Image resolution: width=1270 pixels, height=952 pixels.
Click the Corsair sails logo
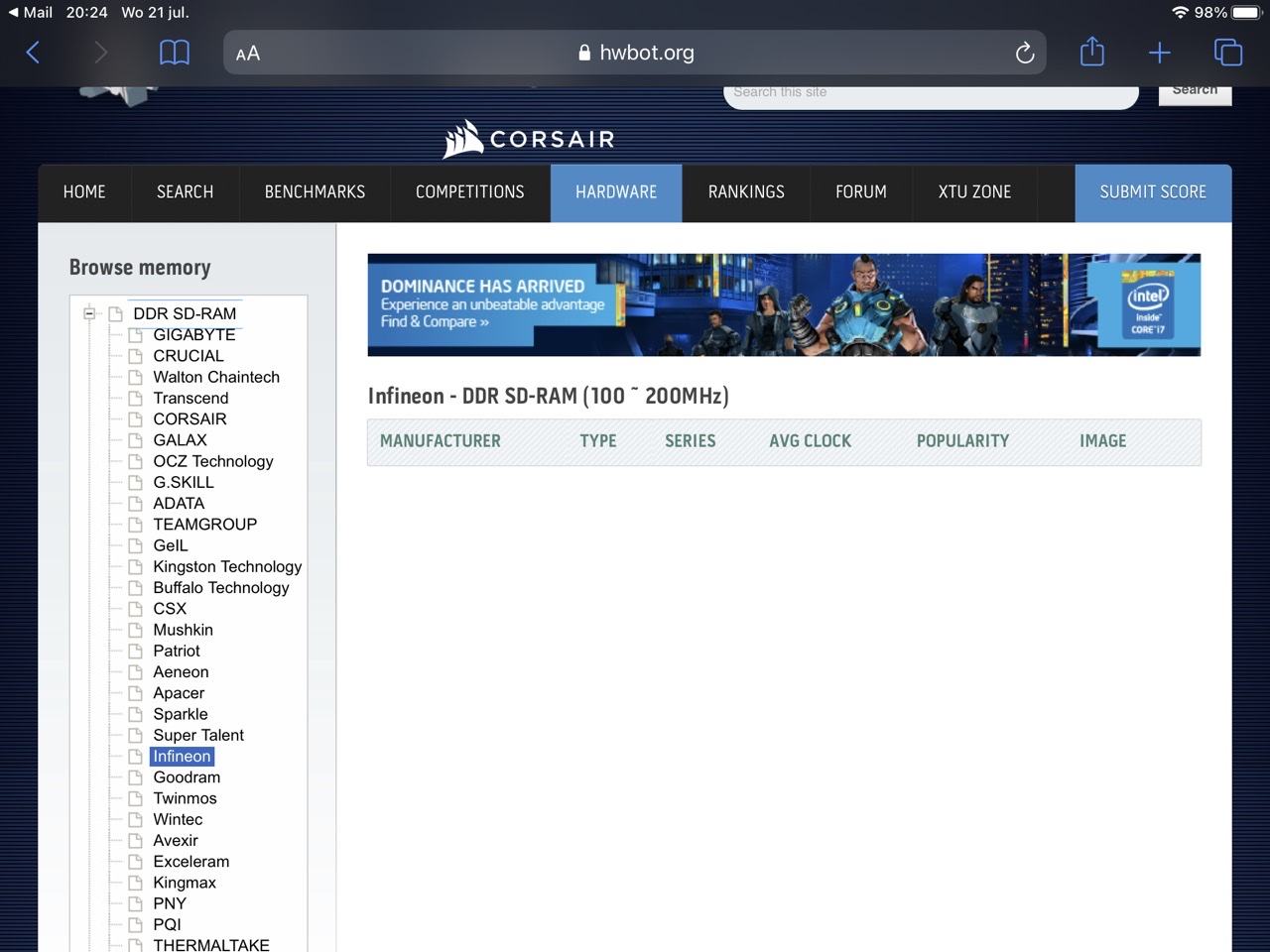[463, 140]
